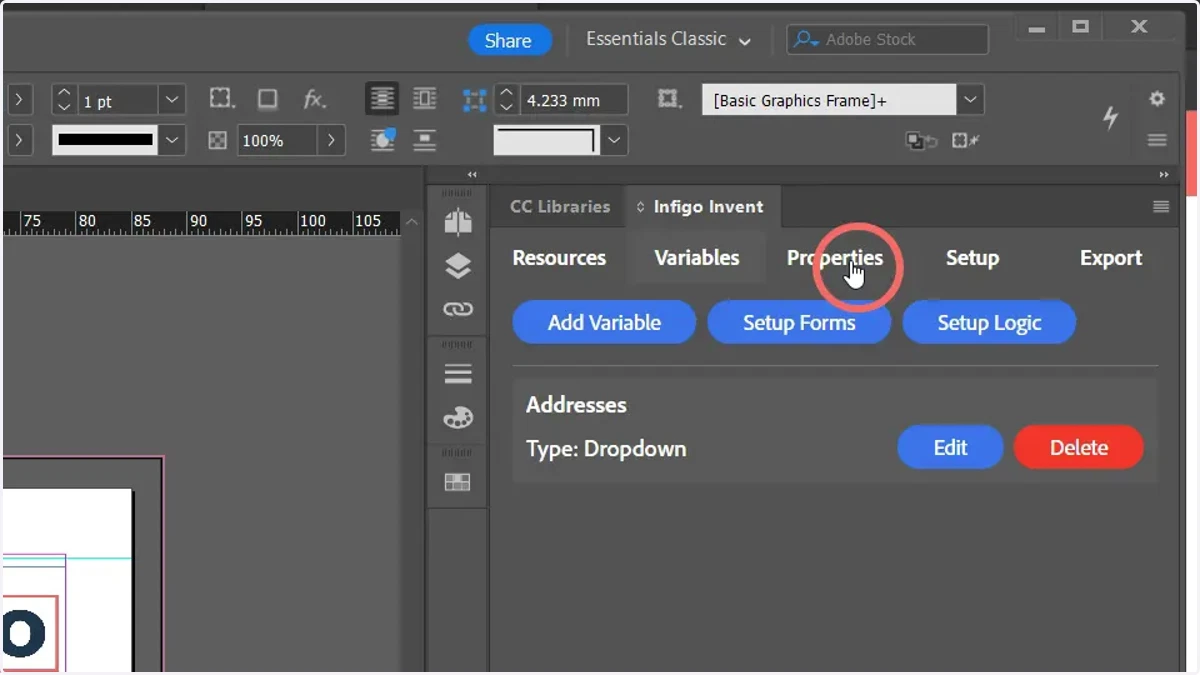Expand the opacity slider arrow
The height and width of the screenshot is (675, 1200).
[x=331, y=141]
